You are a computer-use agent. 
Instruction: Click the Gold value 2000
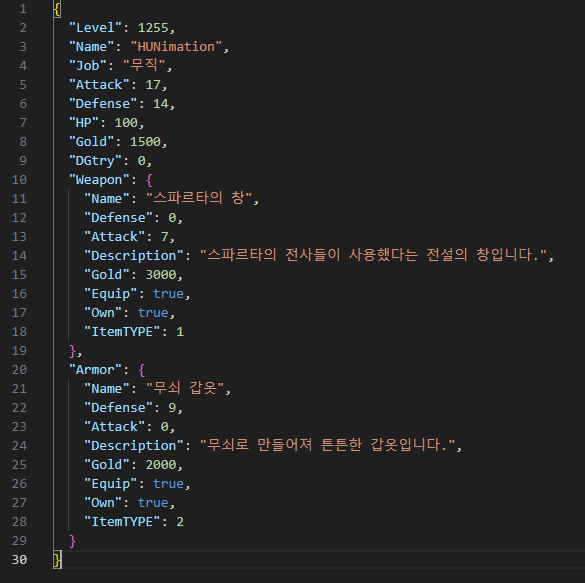(161, 465)
